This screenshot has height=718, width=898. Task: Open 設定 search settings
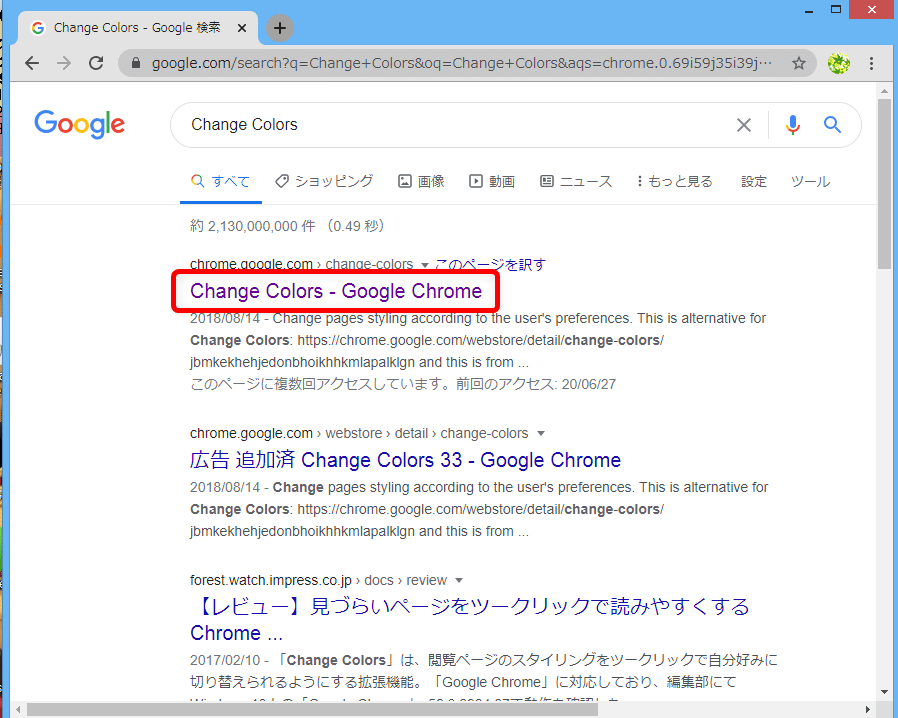(x=754, y=182)
